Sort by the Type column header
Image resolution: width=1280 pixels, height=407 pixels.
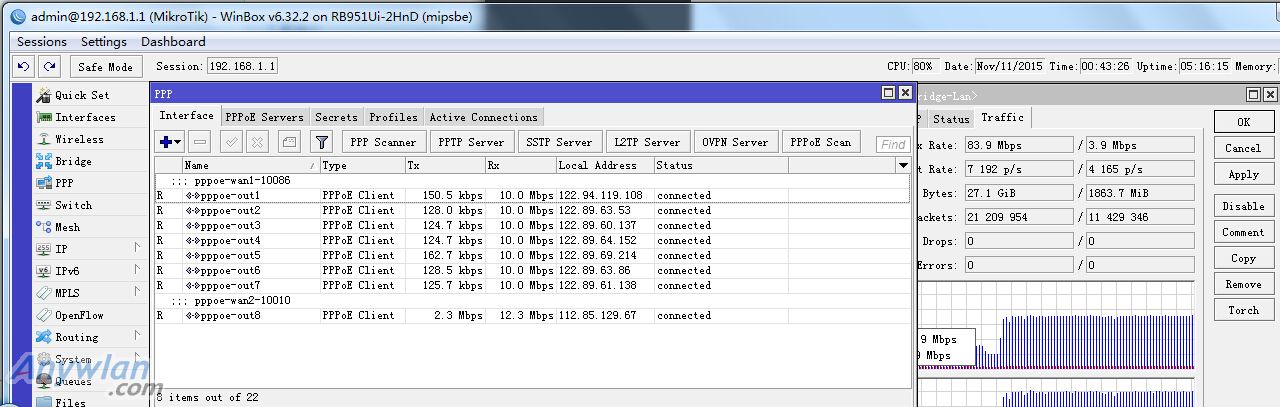tap(362, 165)
